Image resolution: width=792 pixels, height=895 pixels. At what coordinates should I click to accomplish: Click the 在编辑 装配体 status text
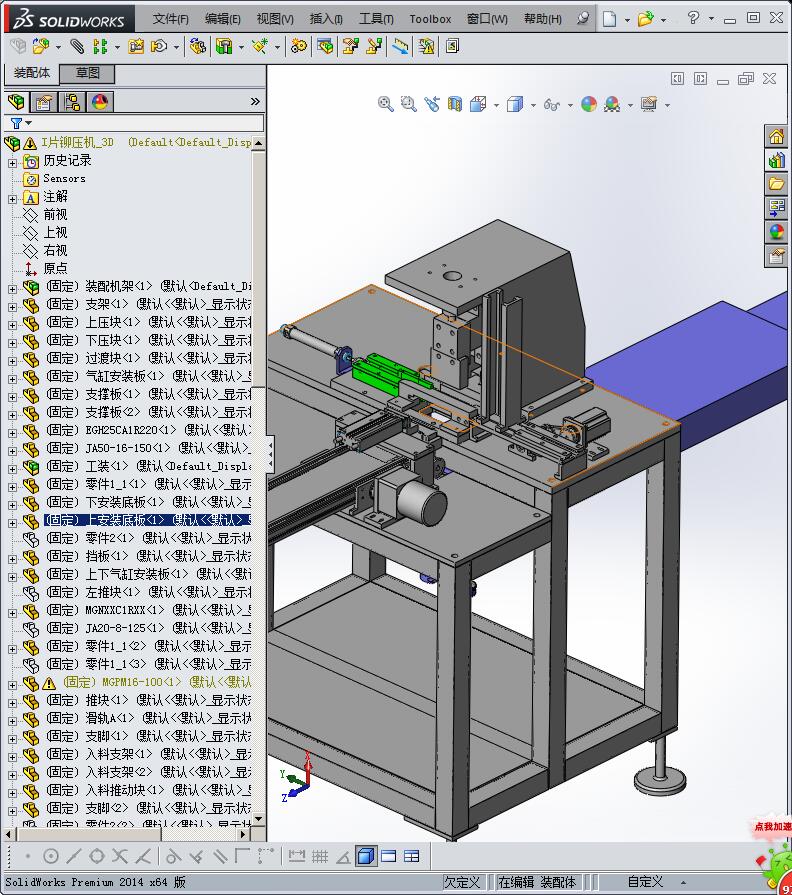[537, 882]
